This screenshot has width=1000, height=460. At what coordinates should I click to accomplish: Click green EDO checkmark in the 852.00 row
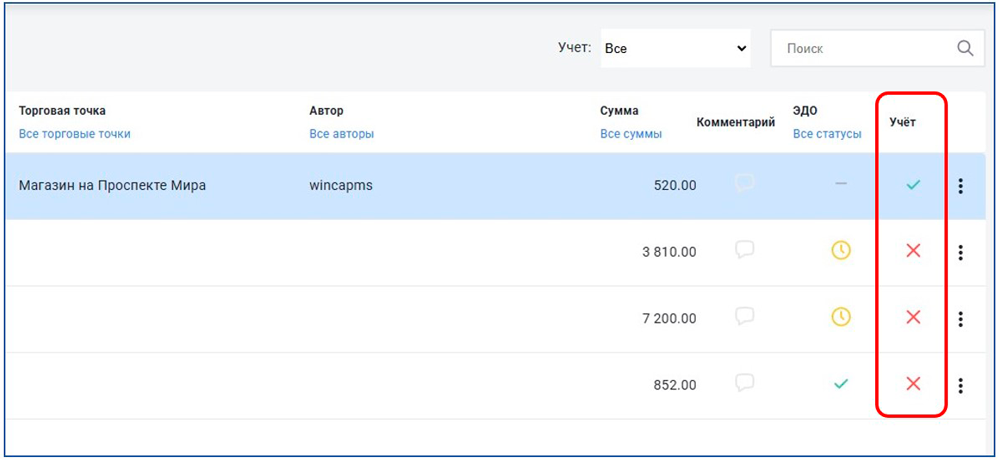click(841, 384)
